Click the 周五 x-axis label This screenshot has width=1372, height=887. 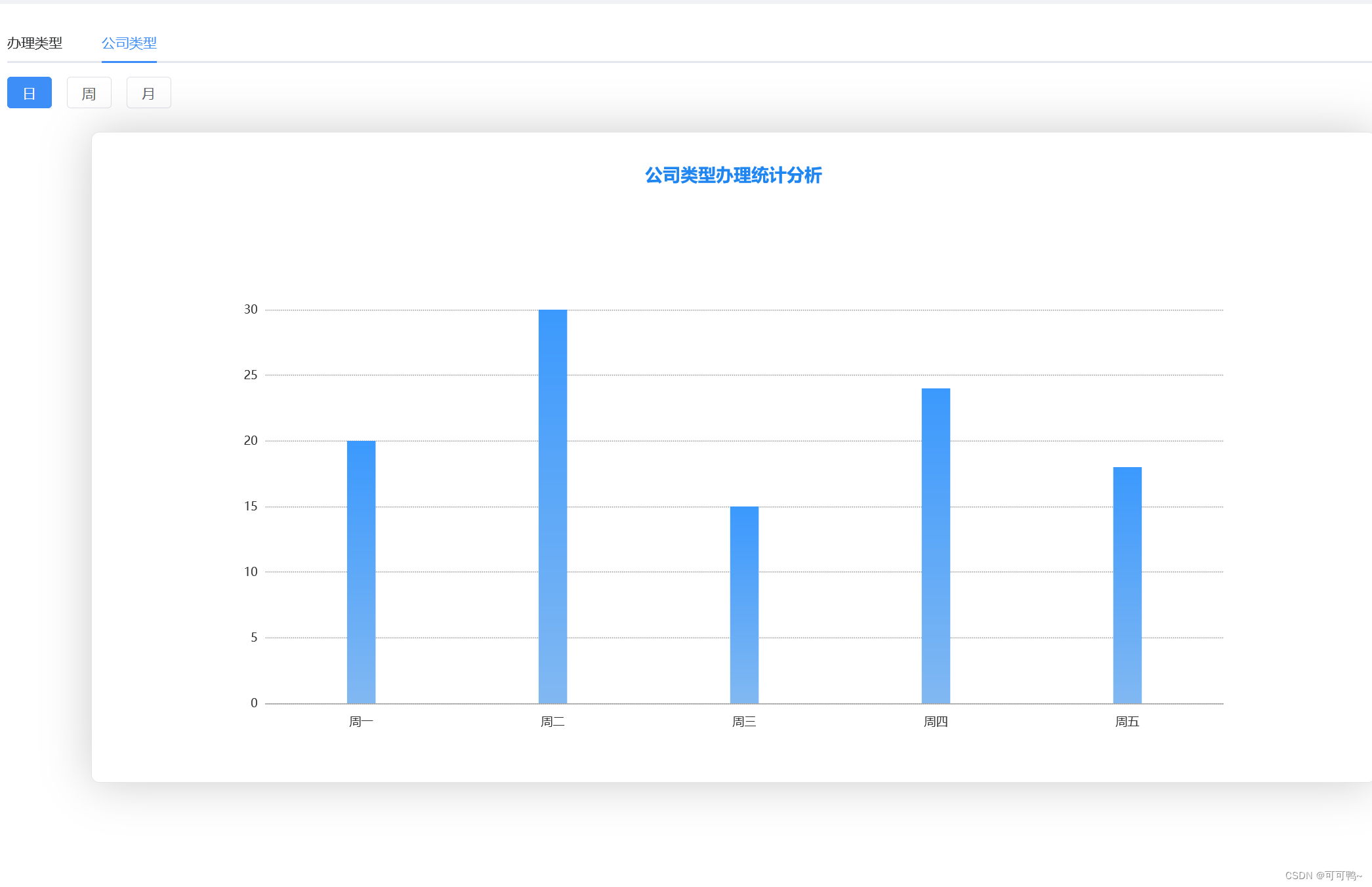point(1127,722)
